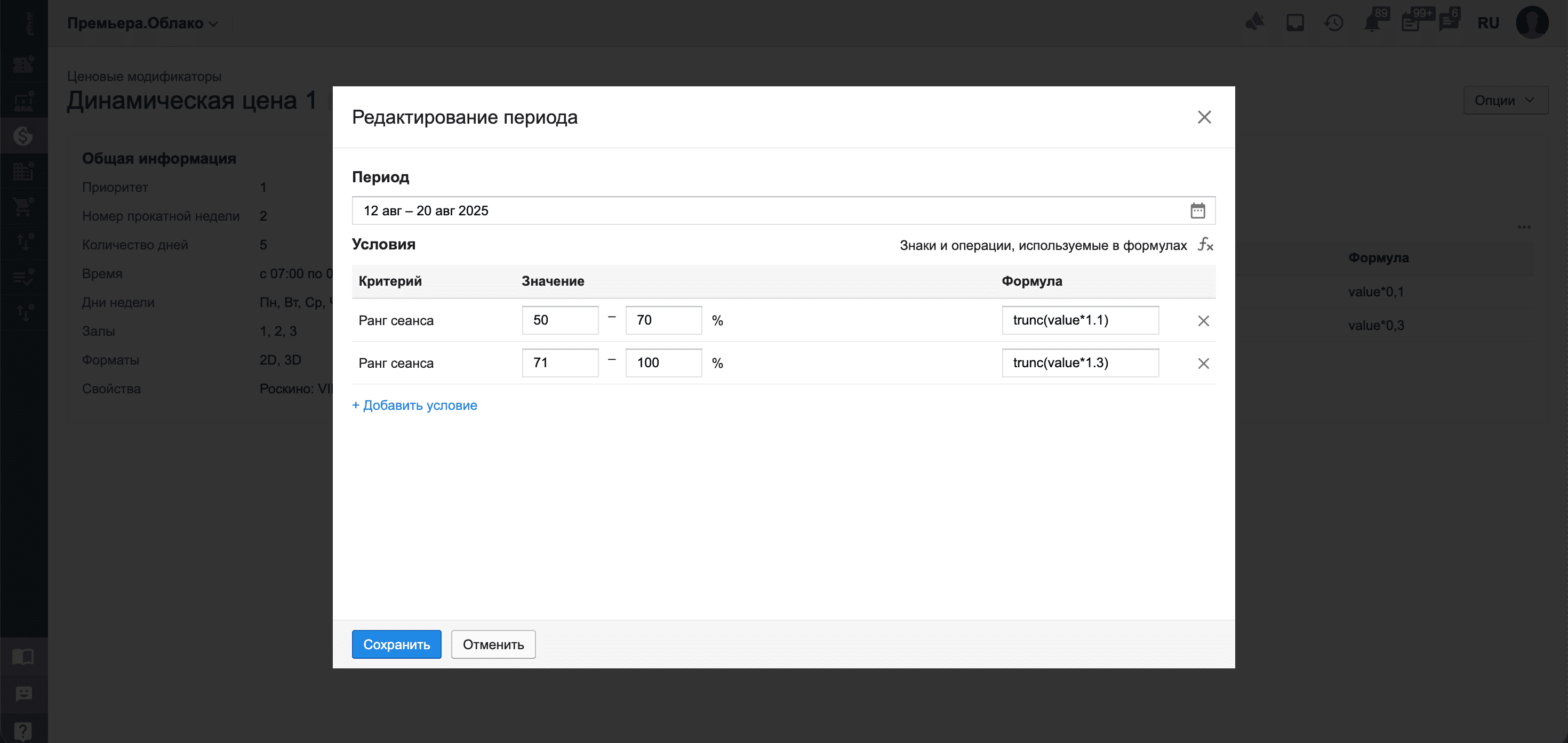
Task: Switch language via RU selector
Action: tap(1487, 23)
